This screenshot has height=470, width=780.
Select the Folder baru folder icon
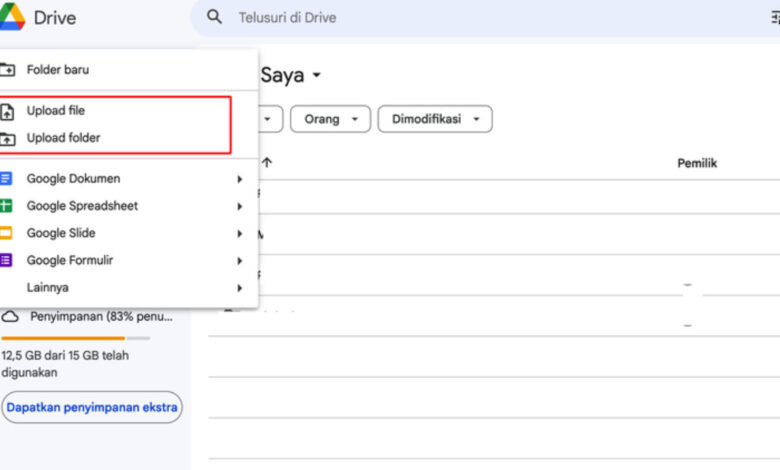tap(7, 70)
